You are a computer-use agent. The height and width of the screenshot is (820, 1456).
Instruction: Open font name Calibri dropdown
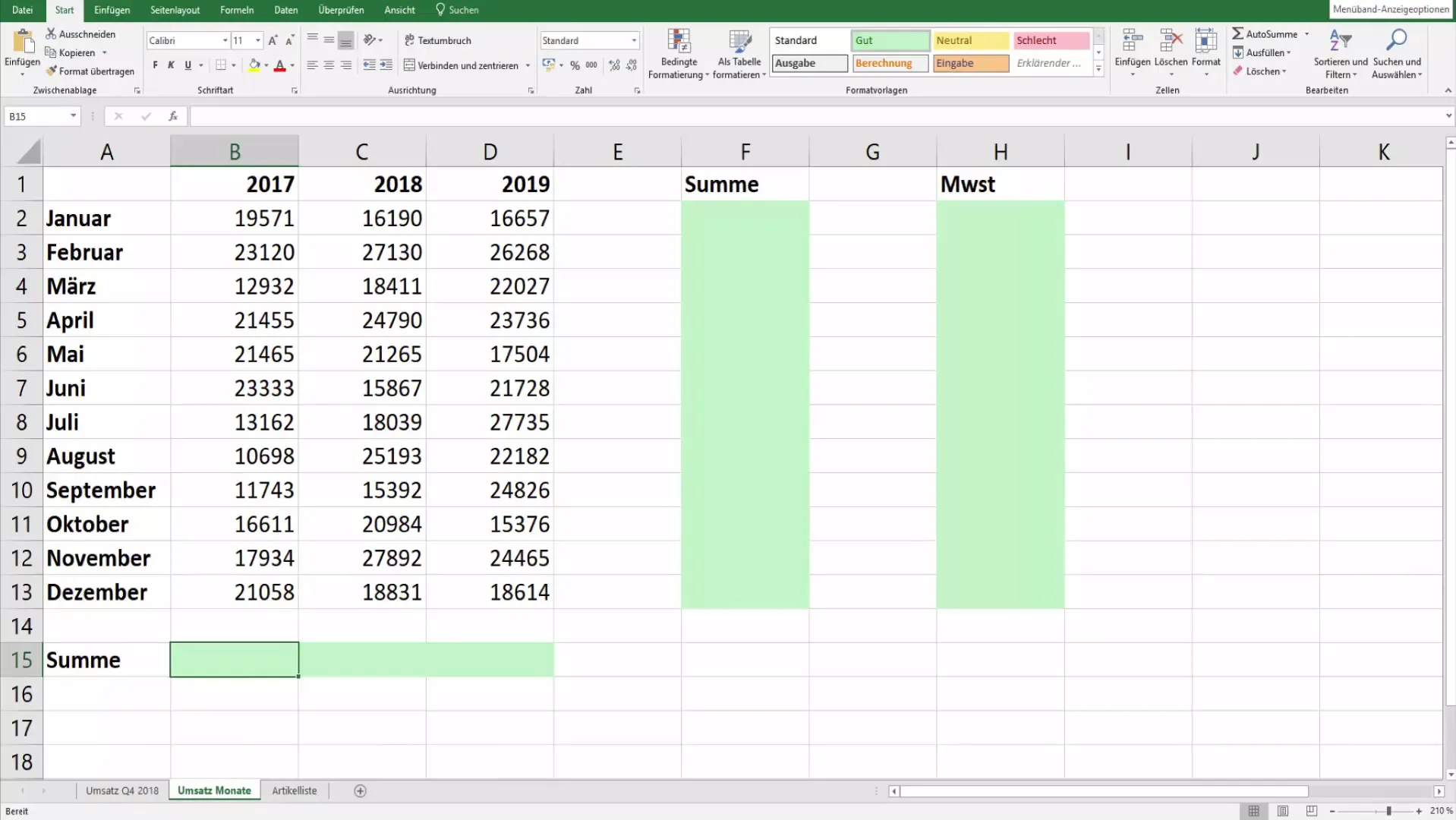(x=225, y=40)
